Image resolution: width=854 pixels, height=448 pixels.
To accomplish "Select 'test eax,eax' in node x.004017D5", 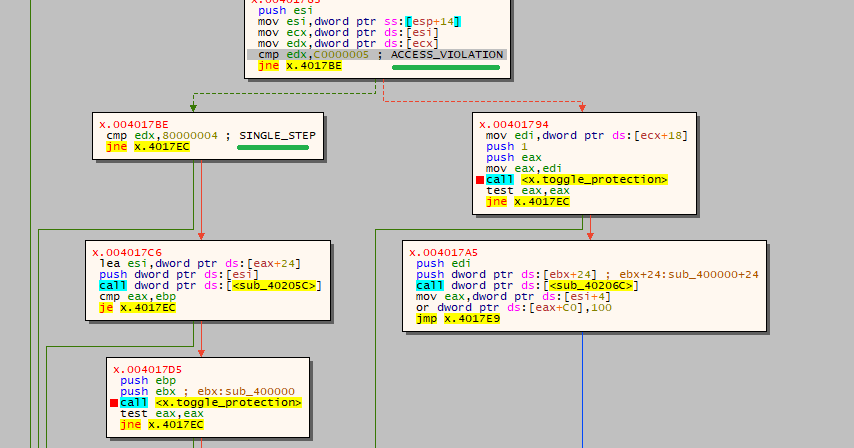I will click(x=162, y=414).
